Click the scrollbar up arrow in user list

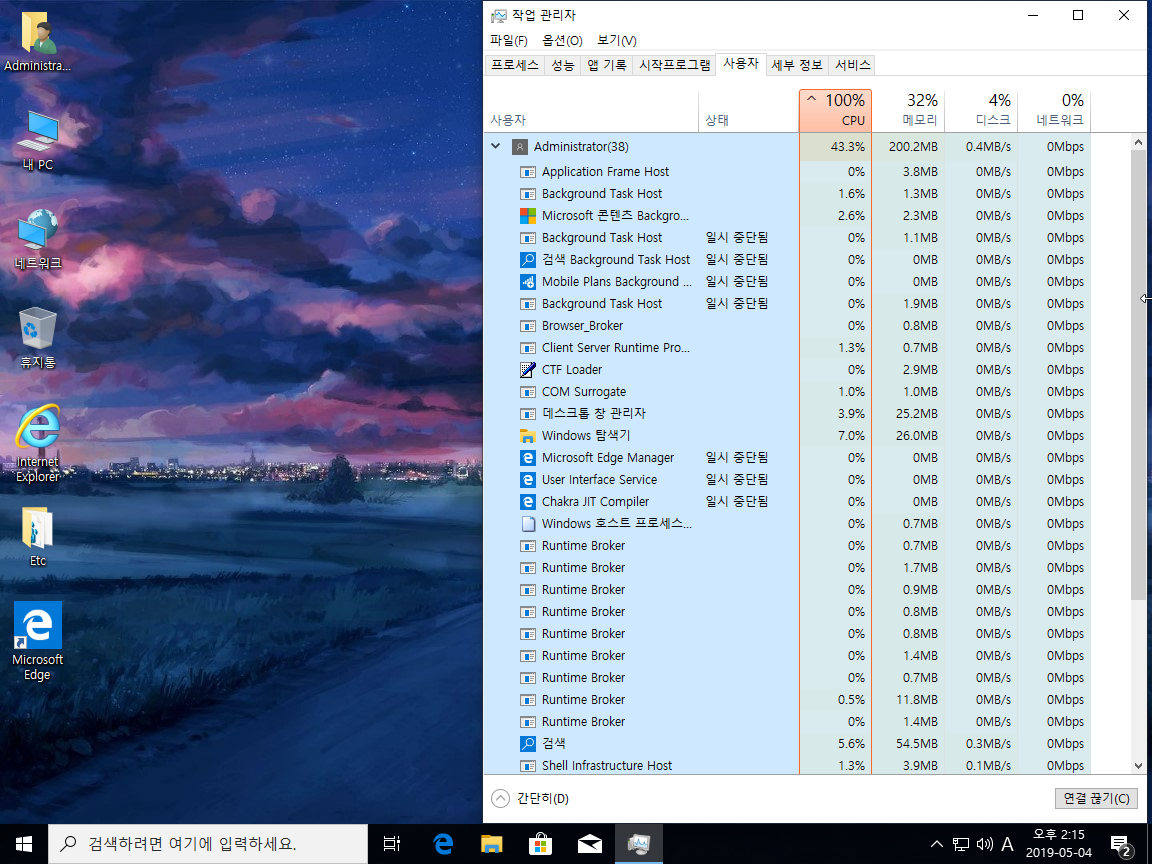click(1138, 142)
